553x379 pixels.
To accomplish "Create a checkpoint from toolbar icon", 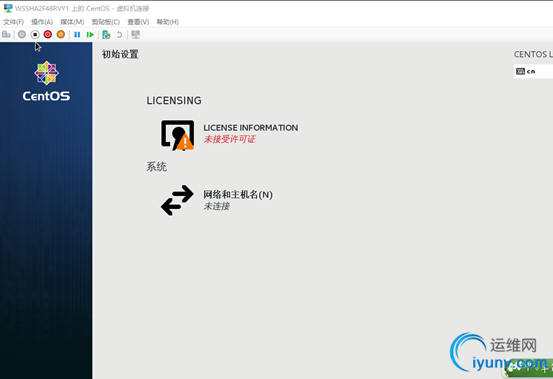I will click(x=106, y=35).
